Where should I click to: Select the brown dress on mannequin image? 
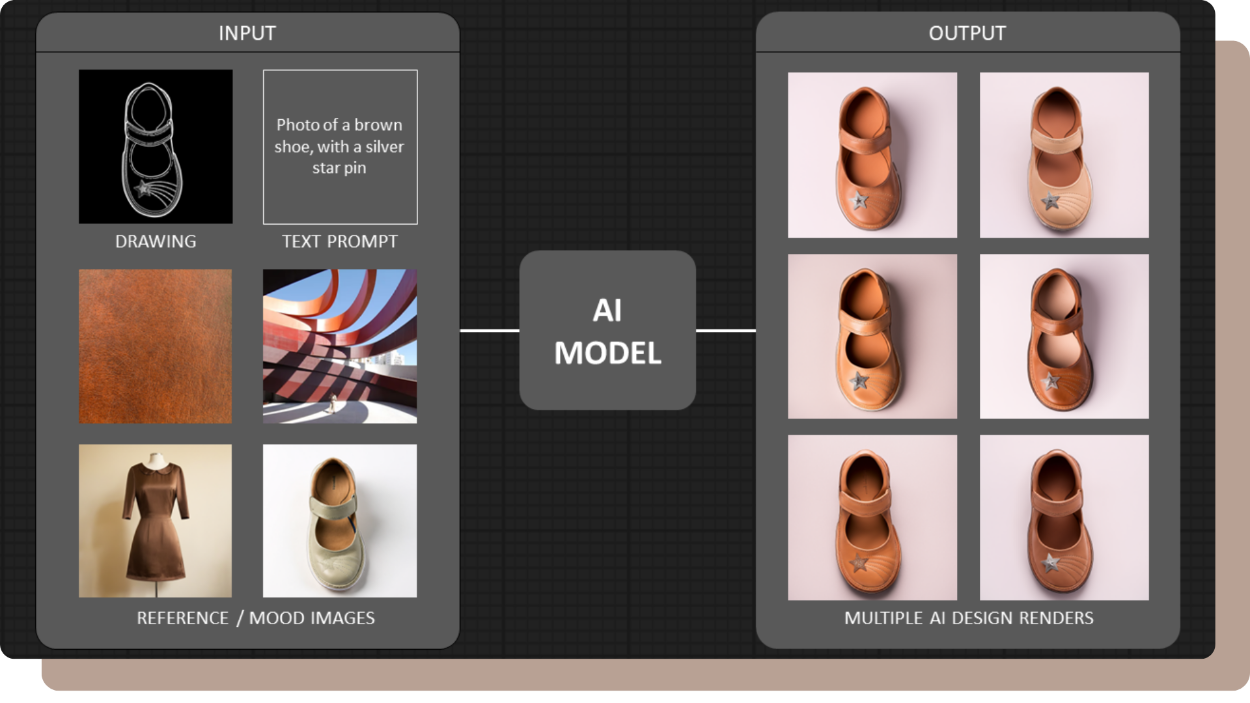point(156,521)
